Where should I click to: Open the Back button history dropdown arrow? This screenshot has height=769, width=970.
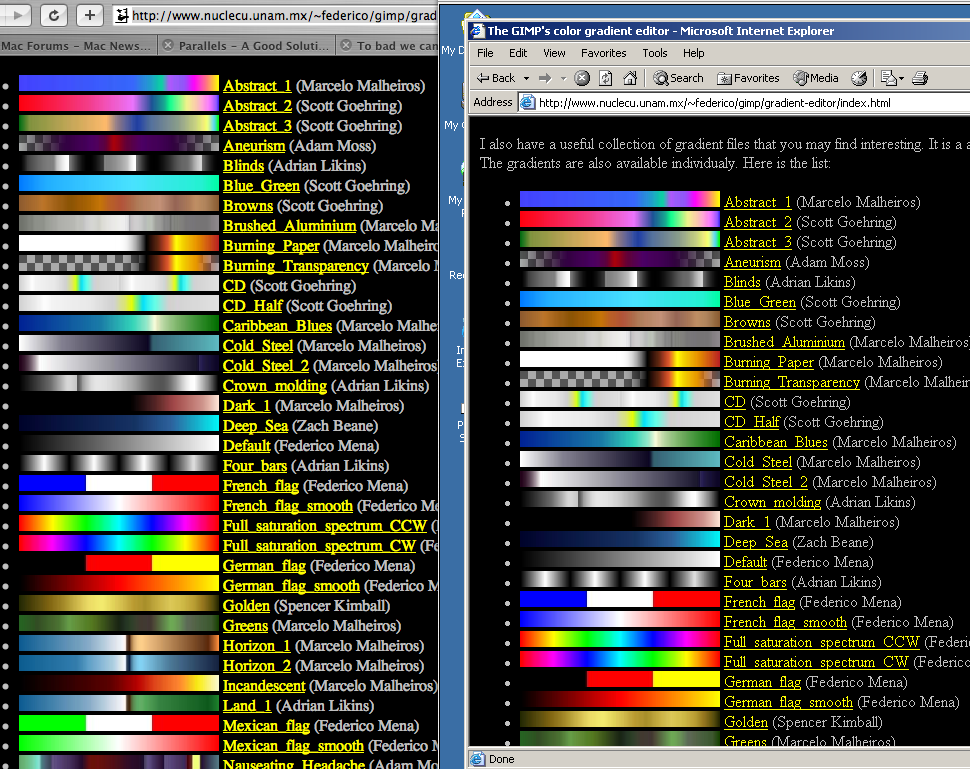tap(526, 79)
